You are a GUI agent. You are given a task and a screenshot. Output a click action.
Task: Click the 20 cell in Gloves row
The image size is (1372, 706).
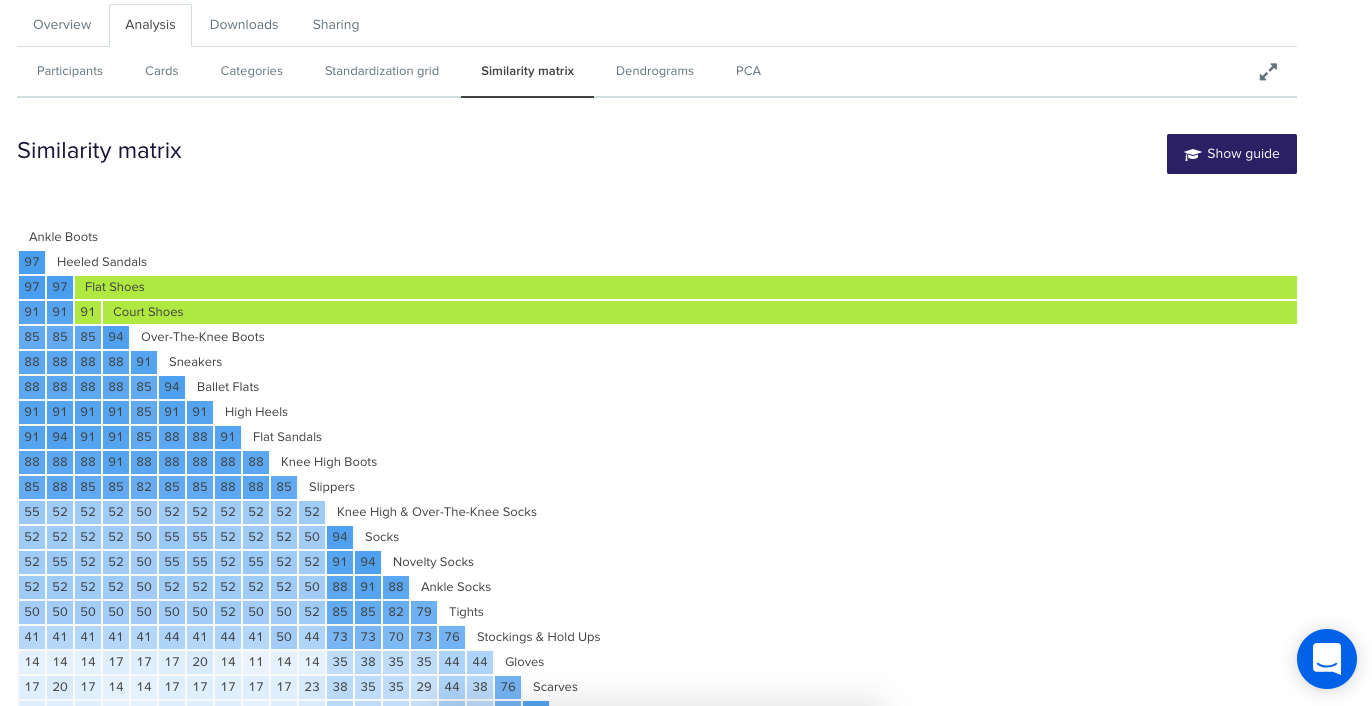200,662
